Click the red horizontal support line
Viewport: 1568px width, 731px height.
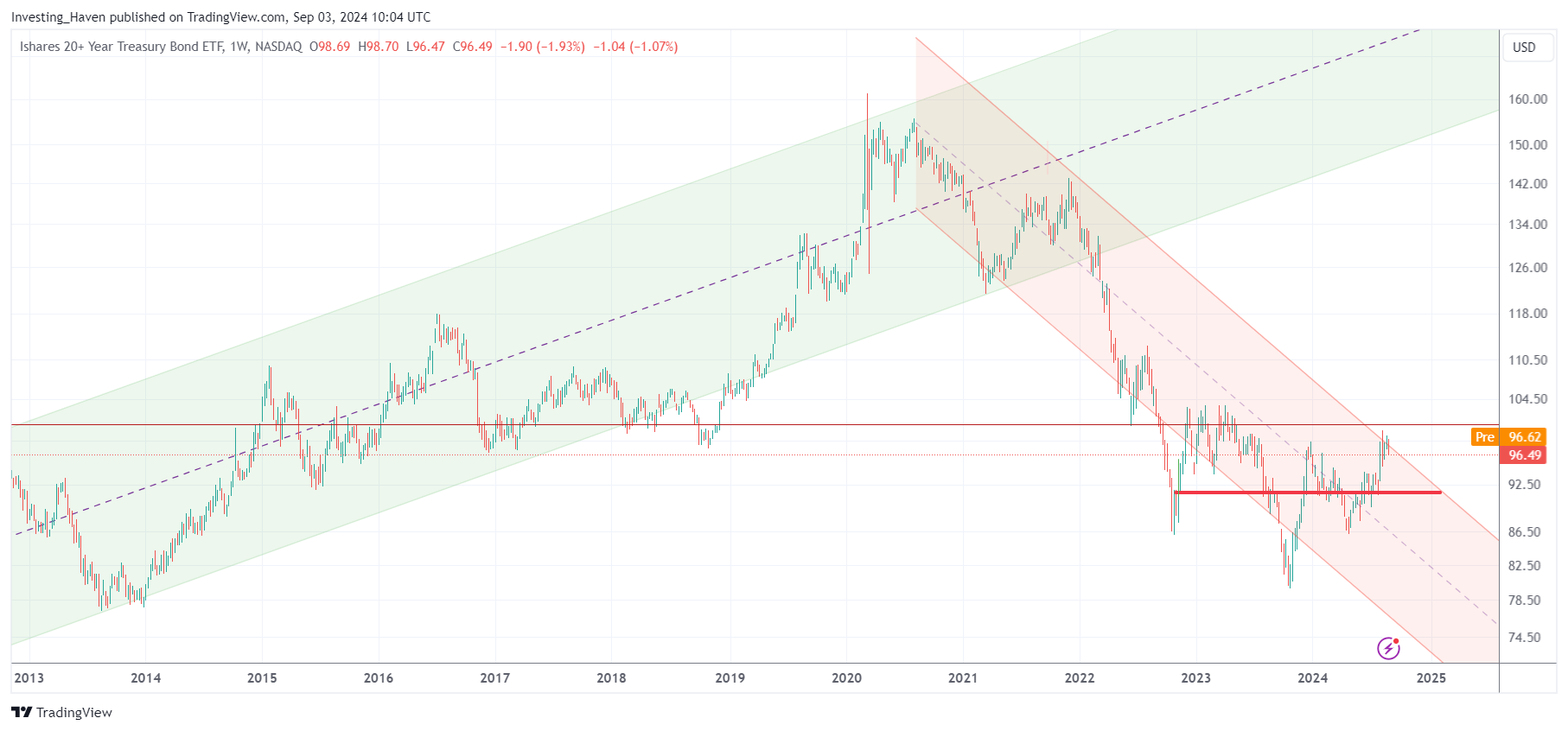pyautogui.click(x=1308, y=493)
